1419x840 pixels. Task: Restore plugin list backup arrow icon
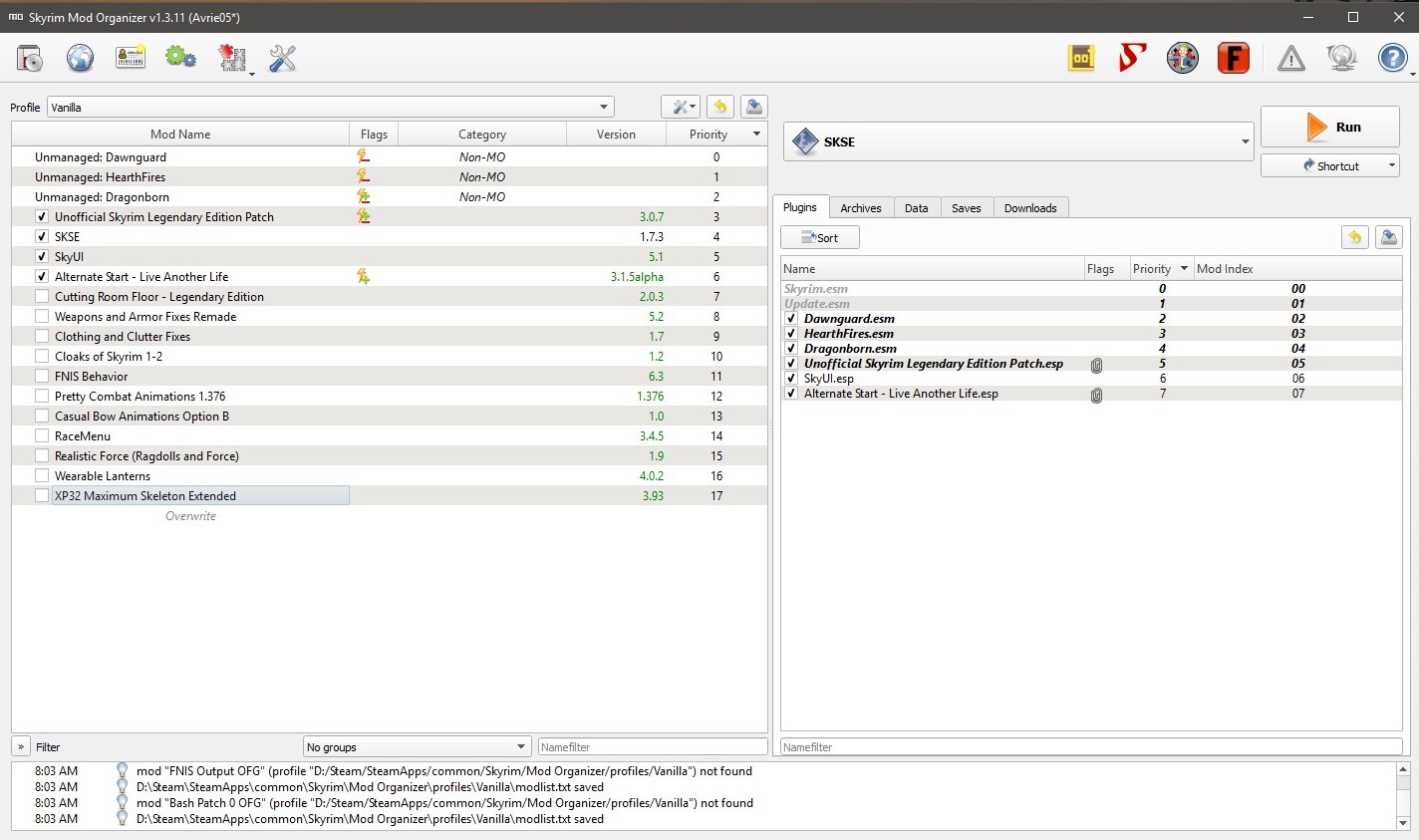(x=1354, y=237)
